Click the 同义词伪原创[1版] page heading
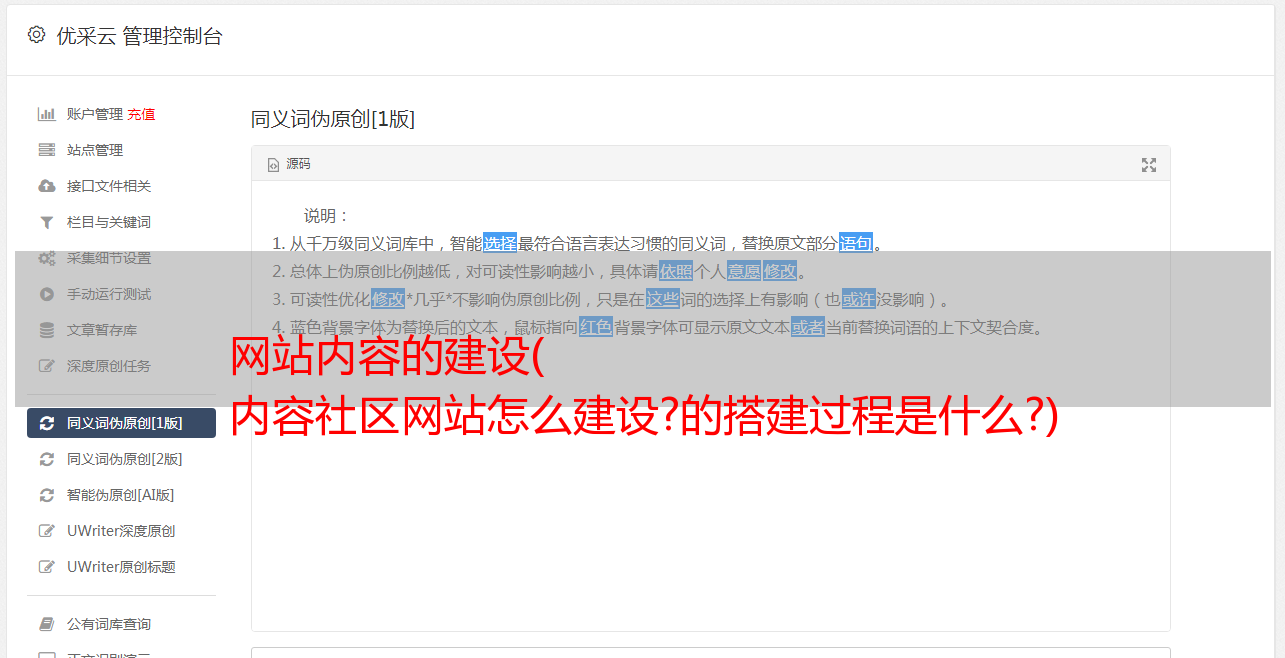Screen dimensions: 1285x658 click(333, 119)
